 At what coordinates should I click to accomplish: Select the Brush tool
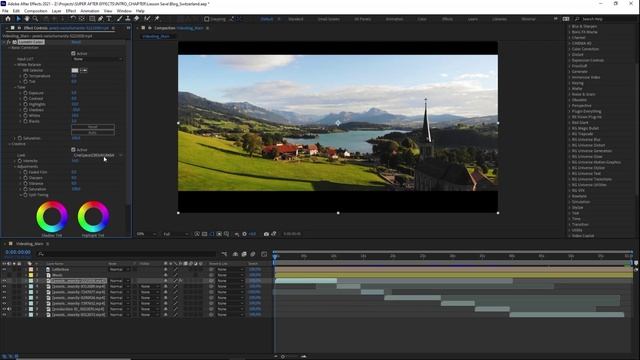pyautogui.click(x=120, y=19)
